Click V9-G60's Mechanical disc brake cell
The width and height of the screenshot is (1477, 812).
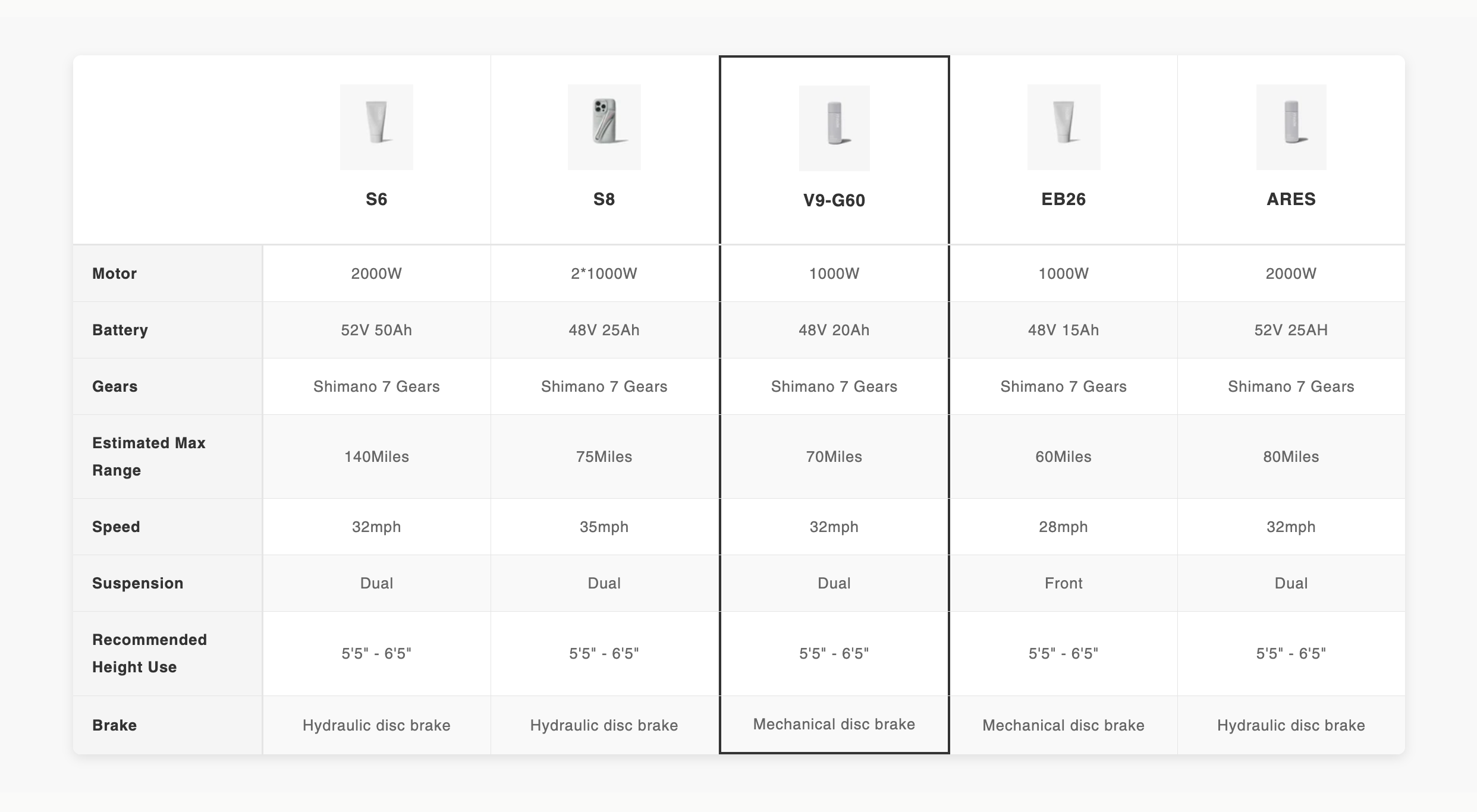pos(834,724)
